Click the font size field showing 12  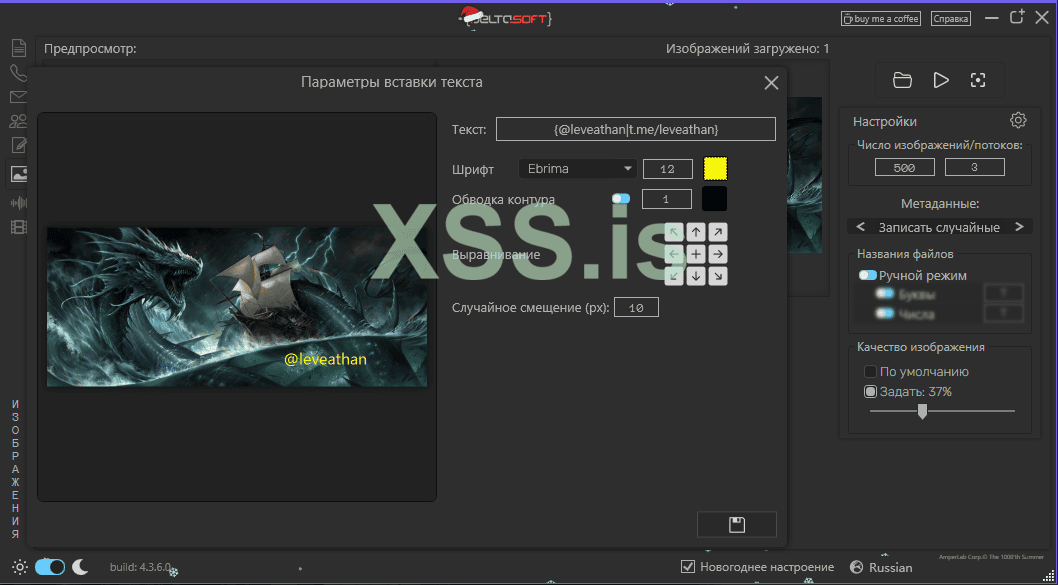[x=667, y=169]
